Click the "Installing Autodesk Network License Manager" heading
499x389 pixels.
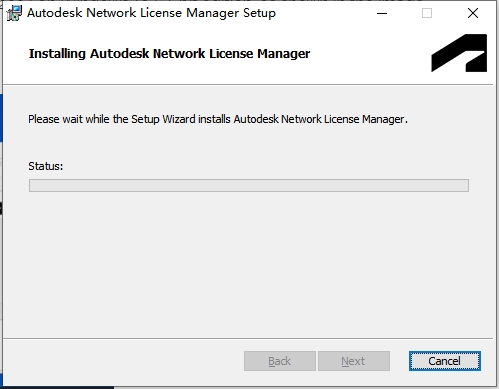(x=169, y=53)
